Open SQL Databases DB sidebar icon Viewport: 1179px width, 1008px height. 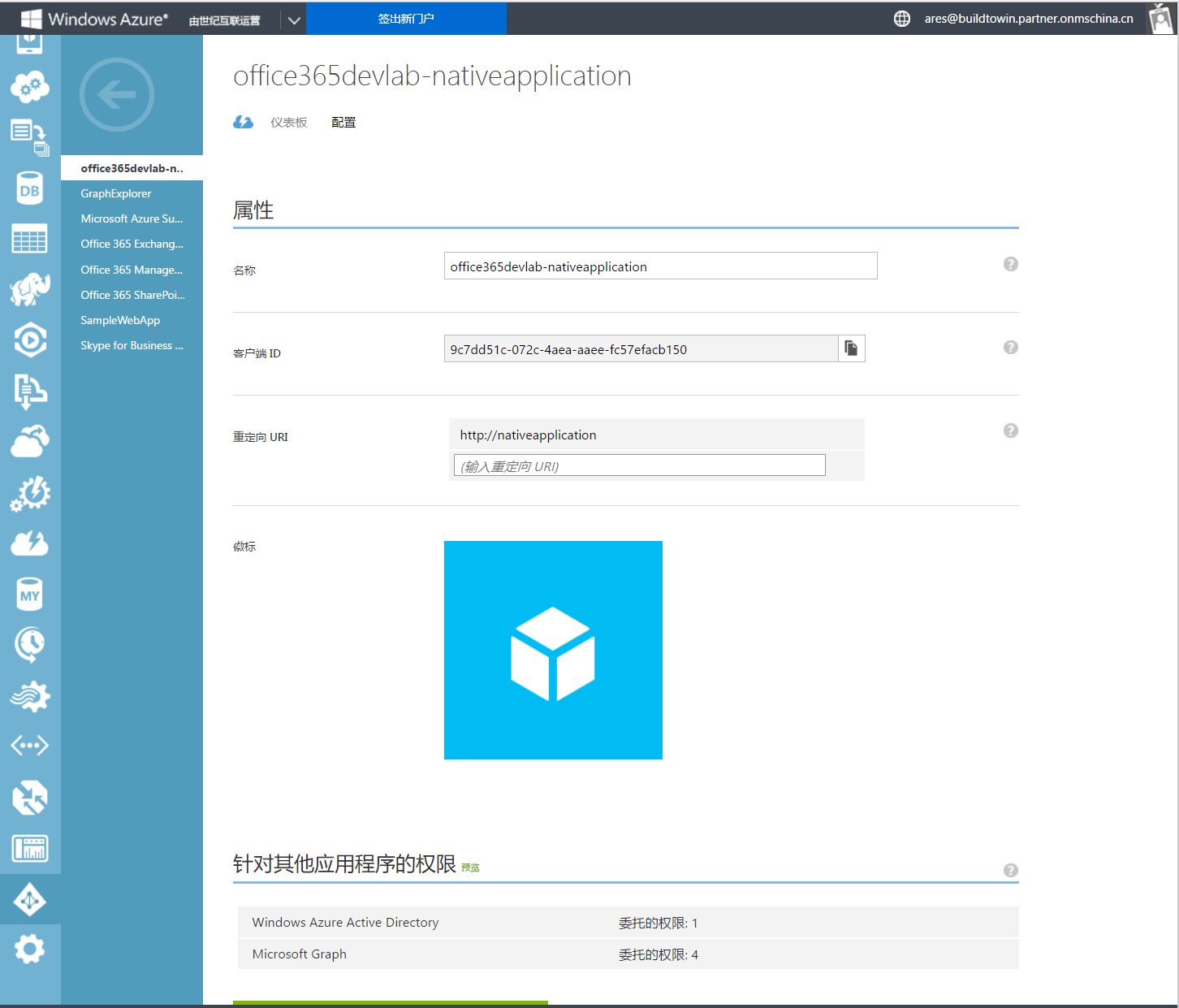point(30,189)
